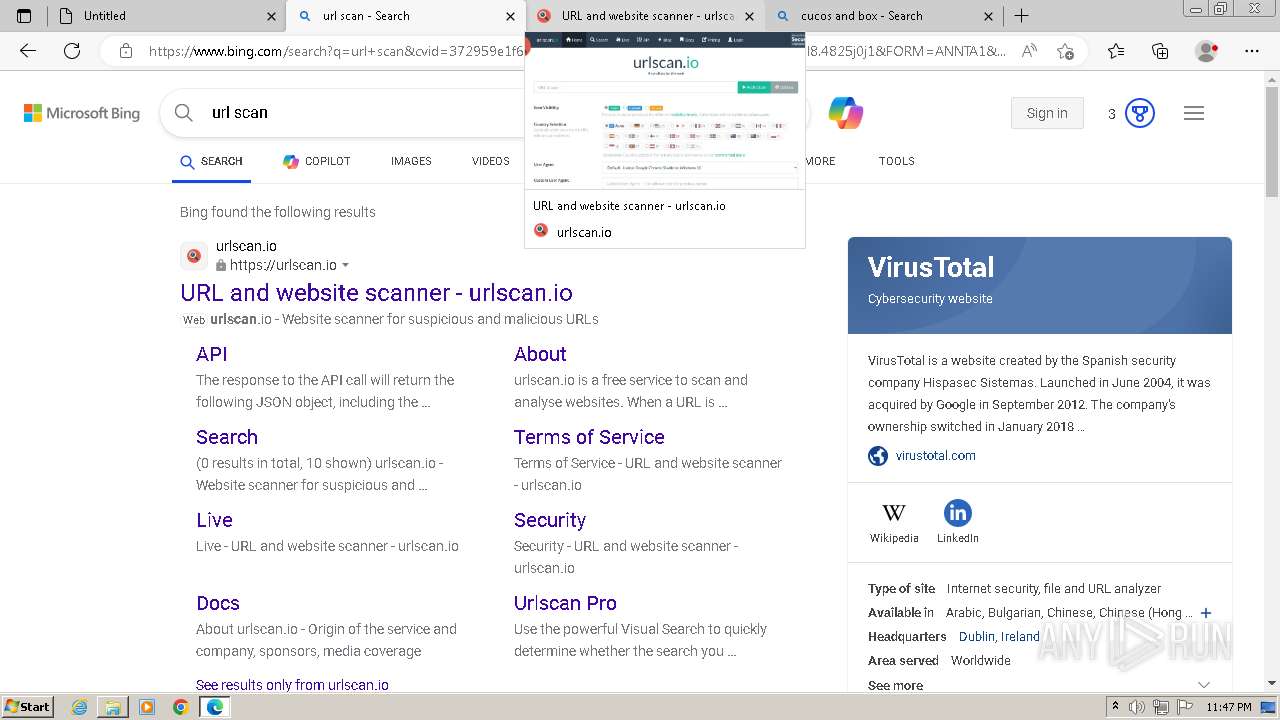The image size is (1280, 720).
Task: Open virustotal.com link in side panel
Action: 936,456
